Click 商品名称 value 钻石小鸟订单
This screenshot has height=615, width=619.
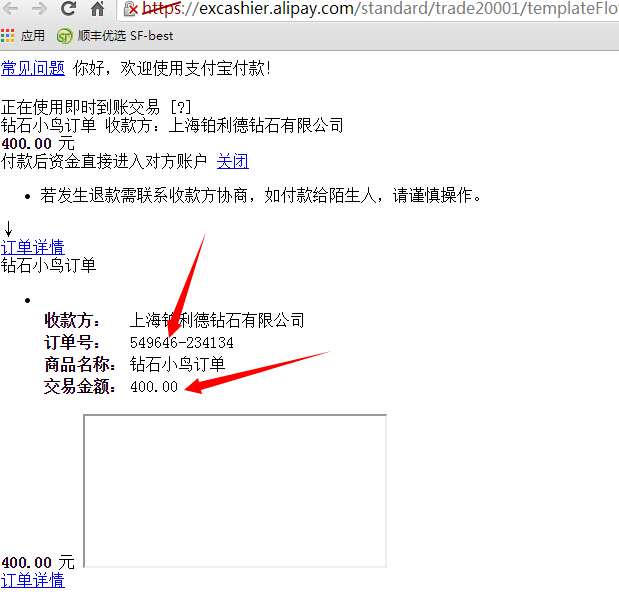[x=177, y=364]
